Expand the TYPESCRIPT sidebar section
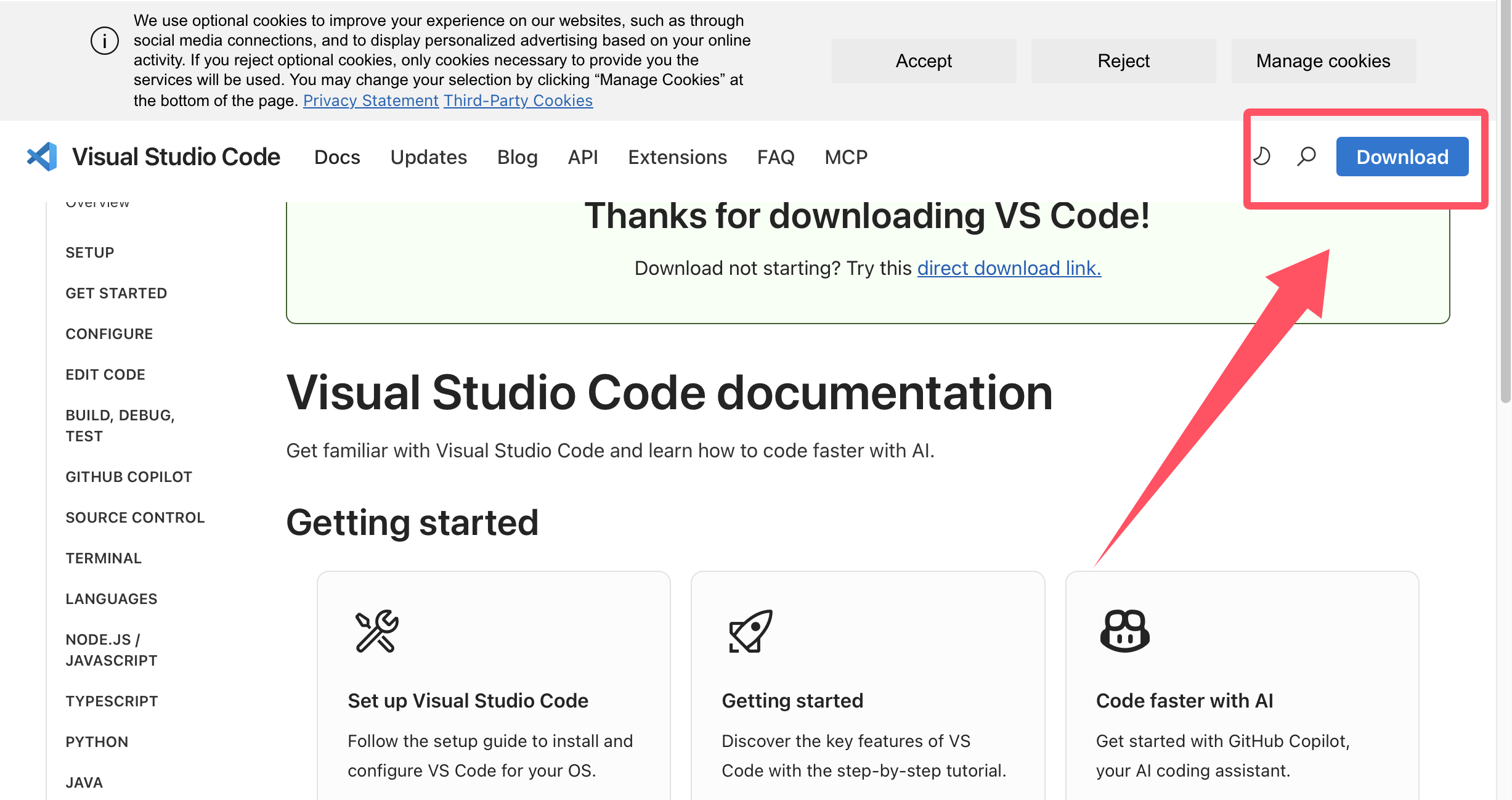Viewport: 1512px width, 800px height. [x=112, y=701]
